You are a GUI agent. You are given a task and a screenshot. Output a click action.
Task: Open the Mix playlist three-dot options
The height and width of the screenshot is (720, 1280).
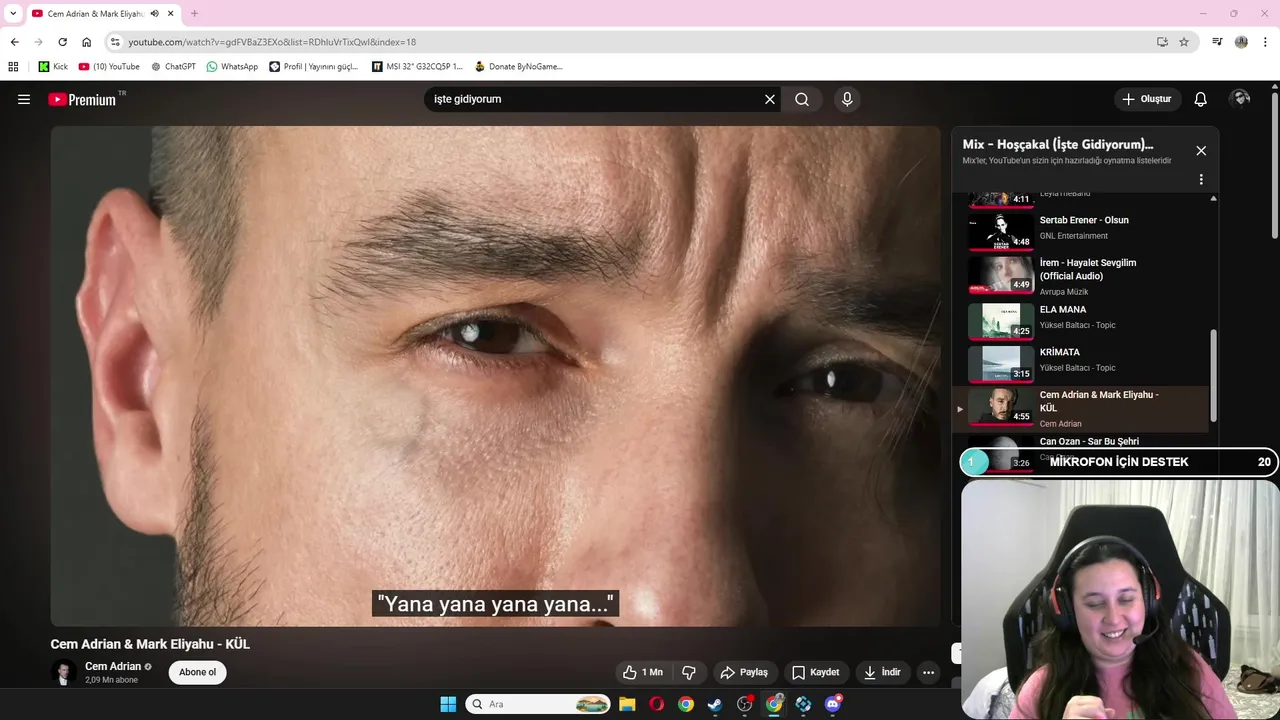click(x=1201, y=180)
